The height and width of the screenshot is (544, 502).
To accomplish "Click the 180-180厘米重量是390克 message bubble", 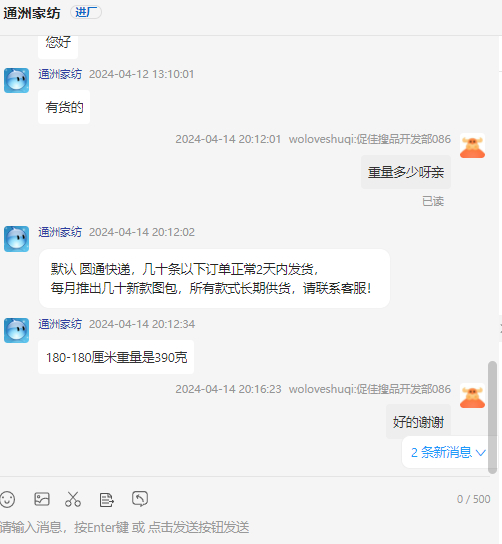I will 116,357.
